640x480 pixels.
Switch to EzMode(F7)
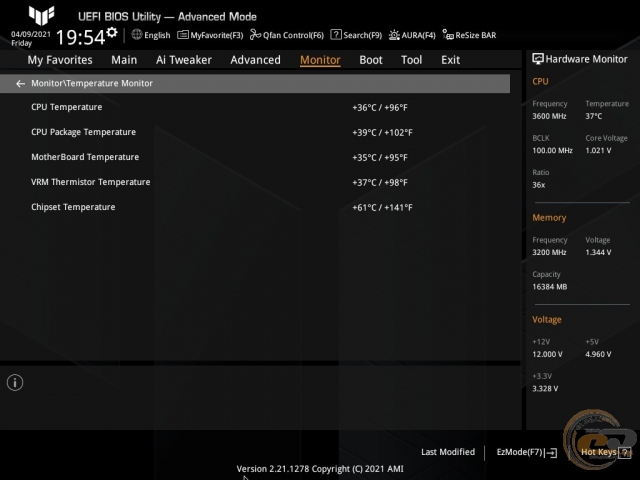527,452
